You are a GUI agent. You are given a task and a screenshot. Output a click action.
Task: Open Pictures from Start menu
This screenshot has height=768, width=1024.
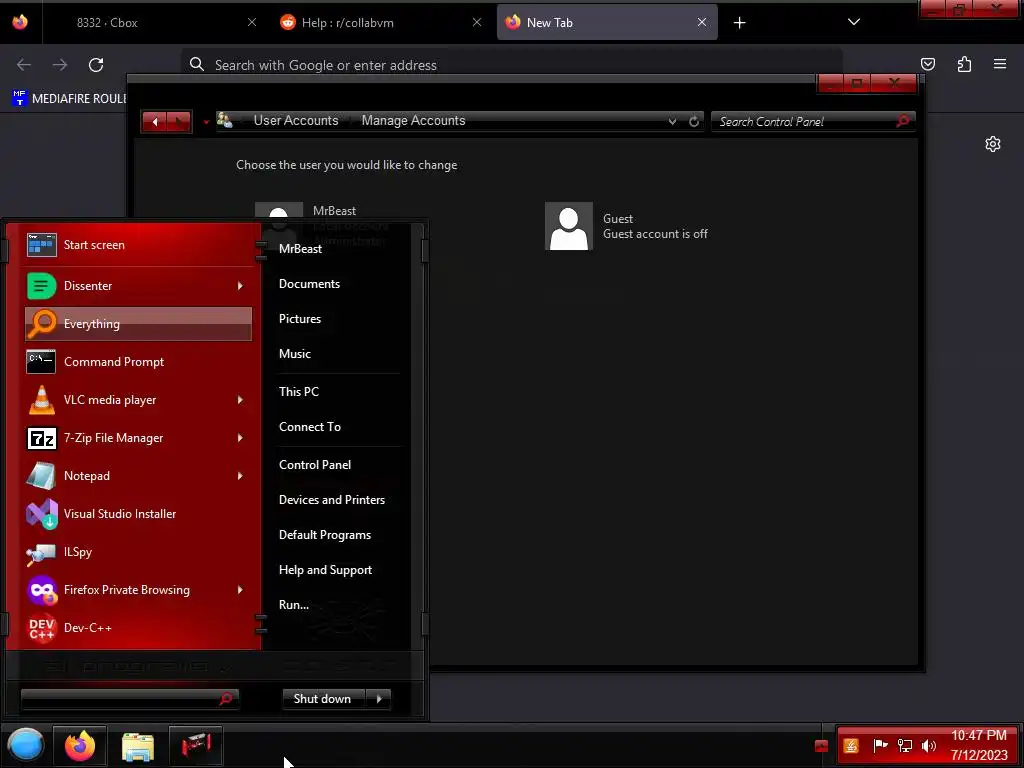pyautogui.click(x=300, y=319)
